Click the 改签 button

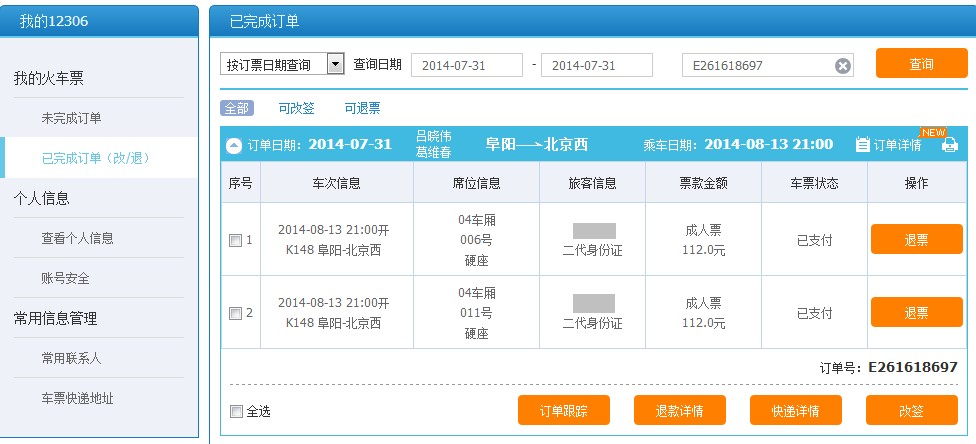tap(911, 410)
